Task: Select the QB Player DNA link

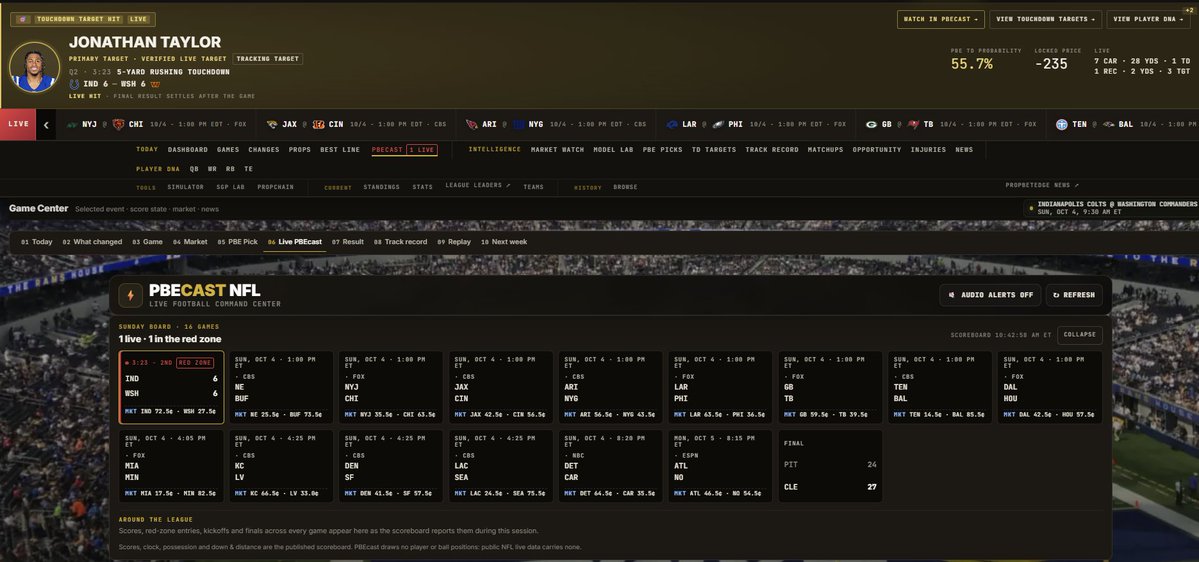Action: tap(193, 169)
